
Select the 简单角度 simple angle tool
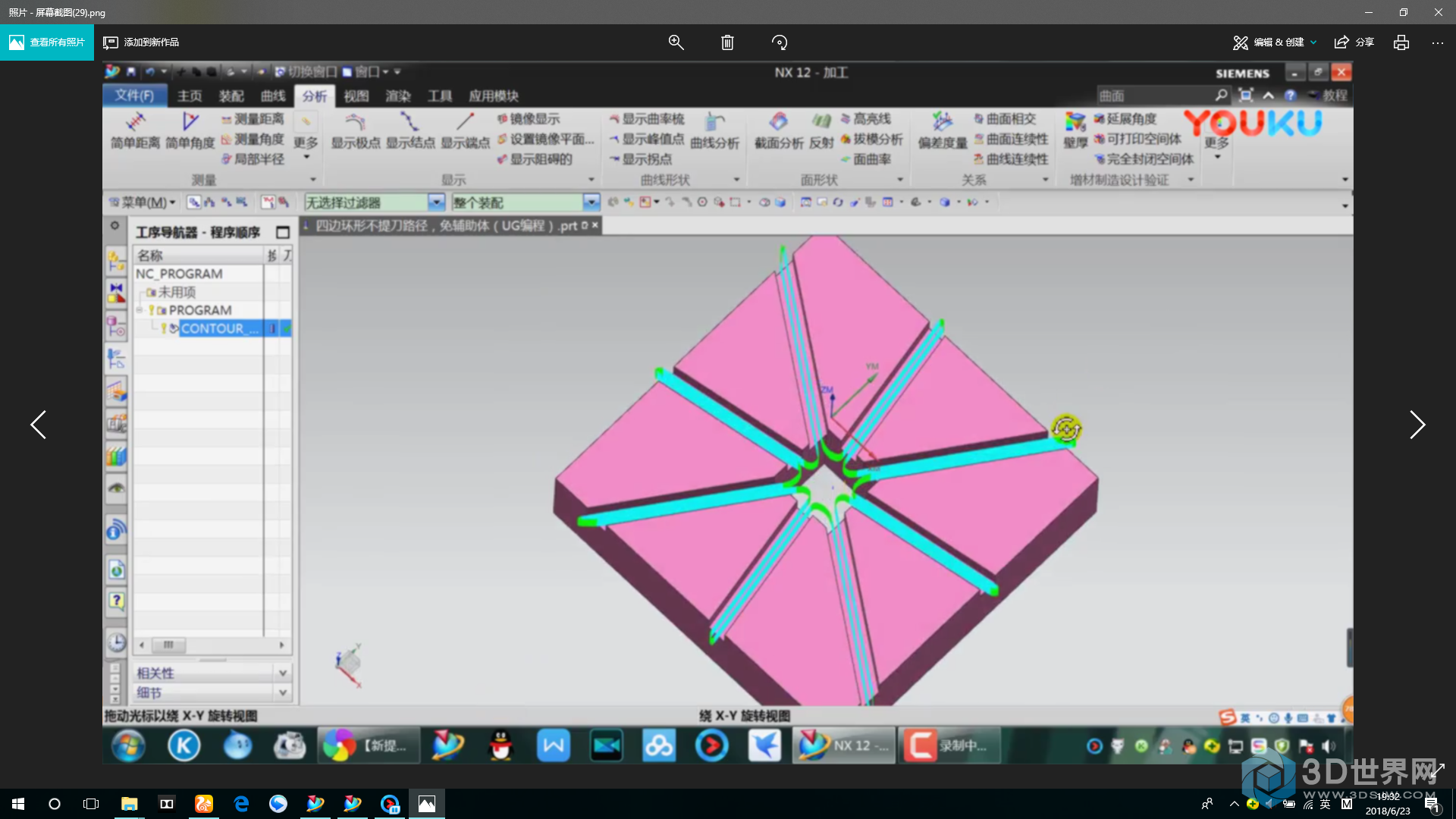tap(190, 130)
